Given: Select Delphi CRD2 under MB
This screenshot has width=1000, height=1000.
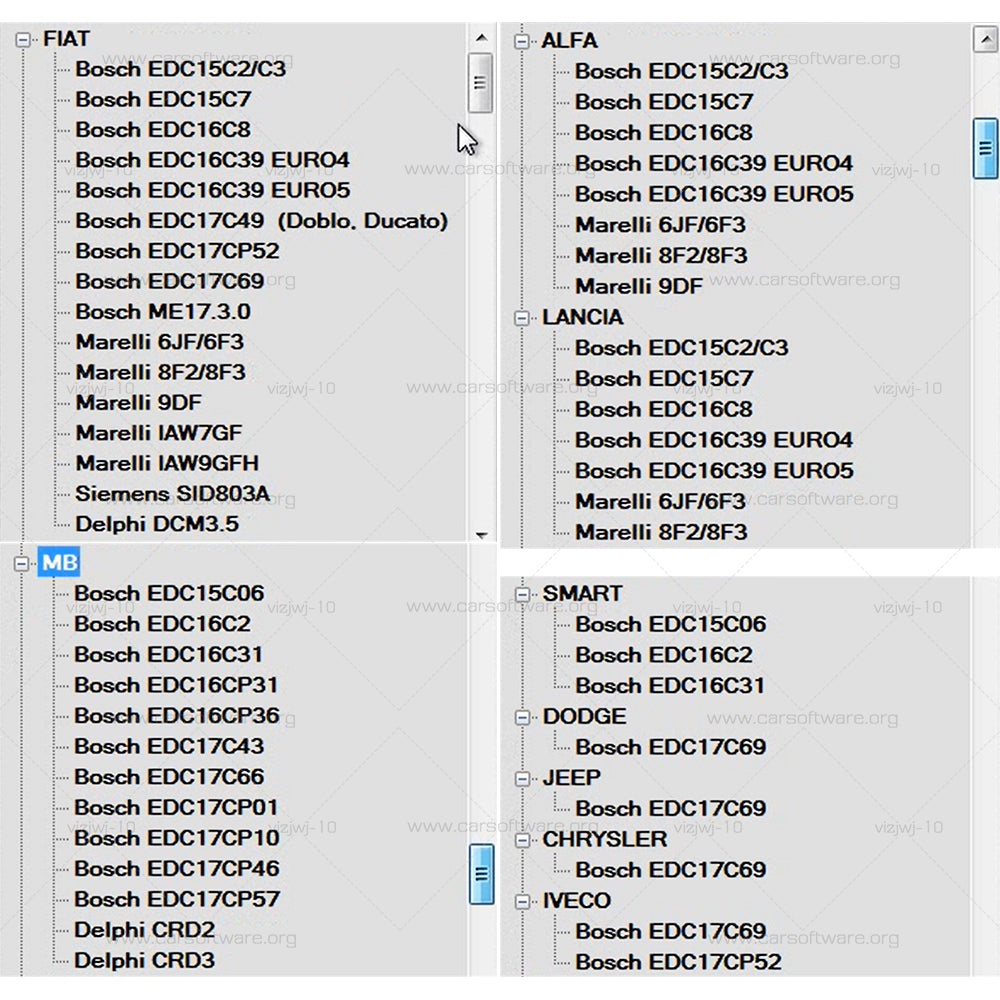Looking at the screenshot, I should coord(145,930).
